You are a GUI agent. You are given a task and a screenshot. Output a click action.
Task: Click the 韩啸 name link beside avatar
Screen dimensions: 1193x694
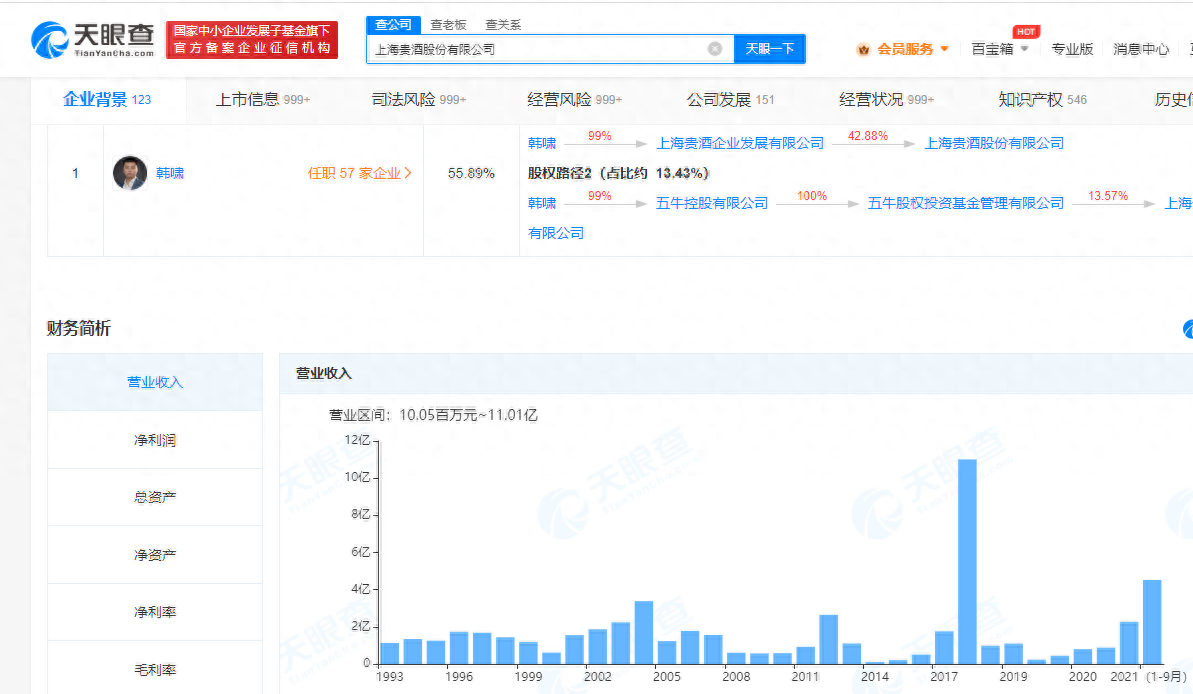click(170, 174)
